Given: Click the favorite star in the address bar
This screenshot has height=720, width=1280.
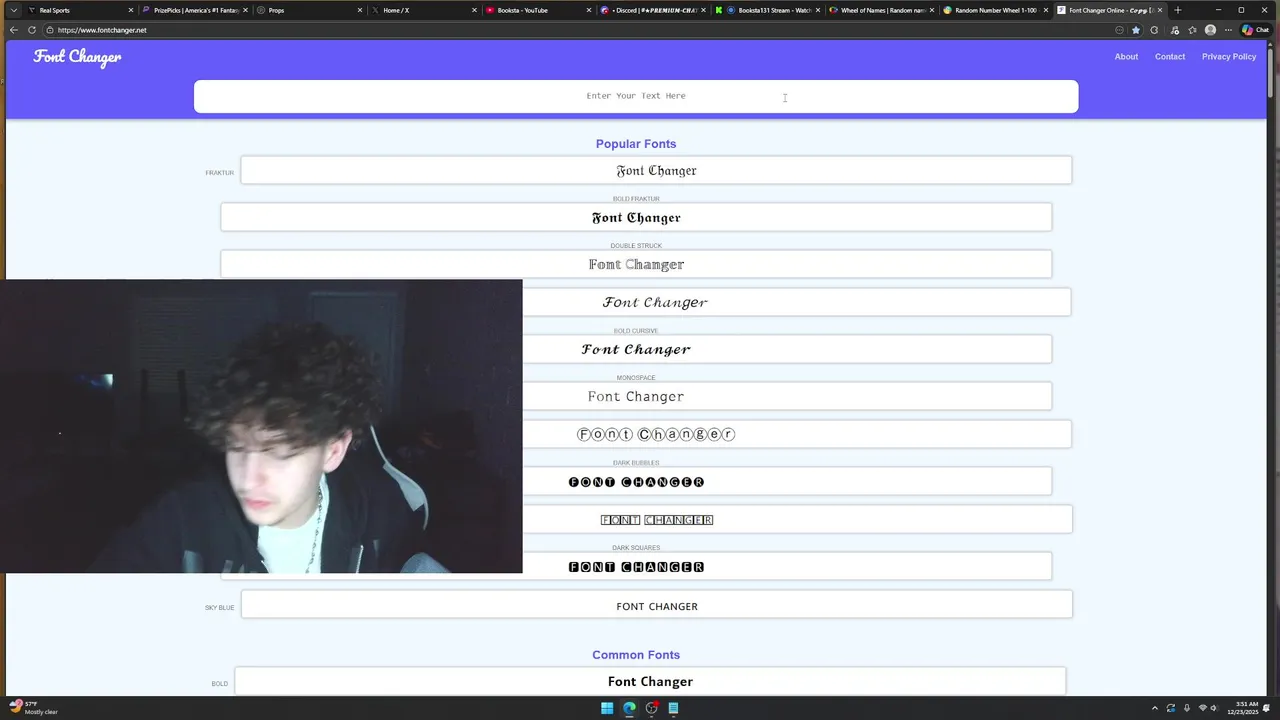Looking at the screenshot, I should 1136,30.
